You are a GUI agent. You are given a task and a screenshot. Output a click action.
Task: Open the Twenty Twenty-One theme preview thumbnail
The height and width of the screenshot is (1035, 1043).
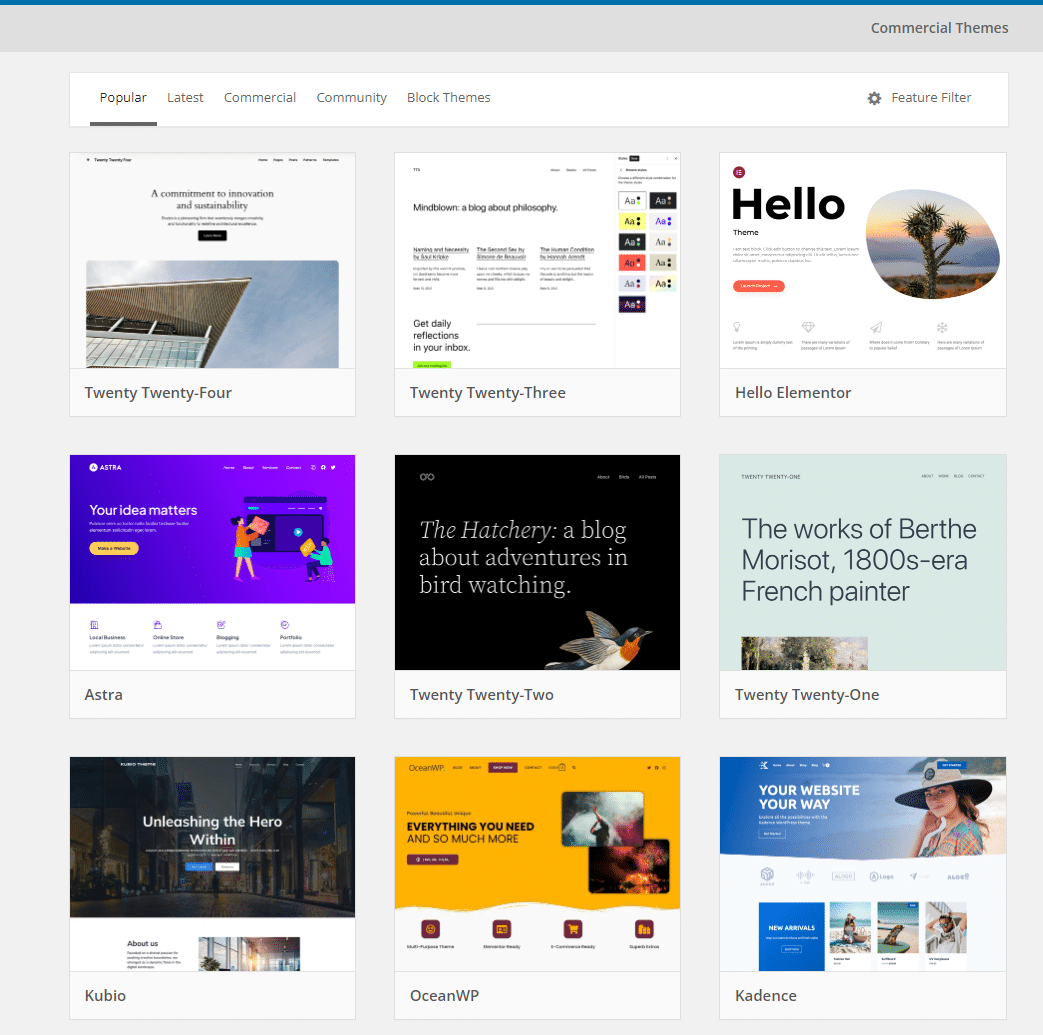[x=863, y=563]
